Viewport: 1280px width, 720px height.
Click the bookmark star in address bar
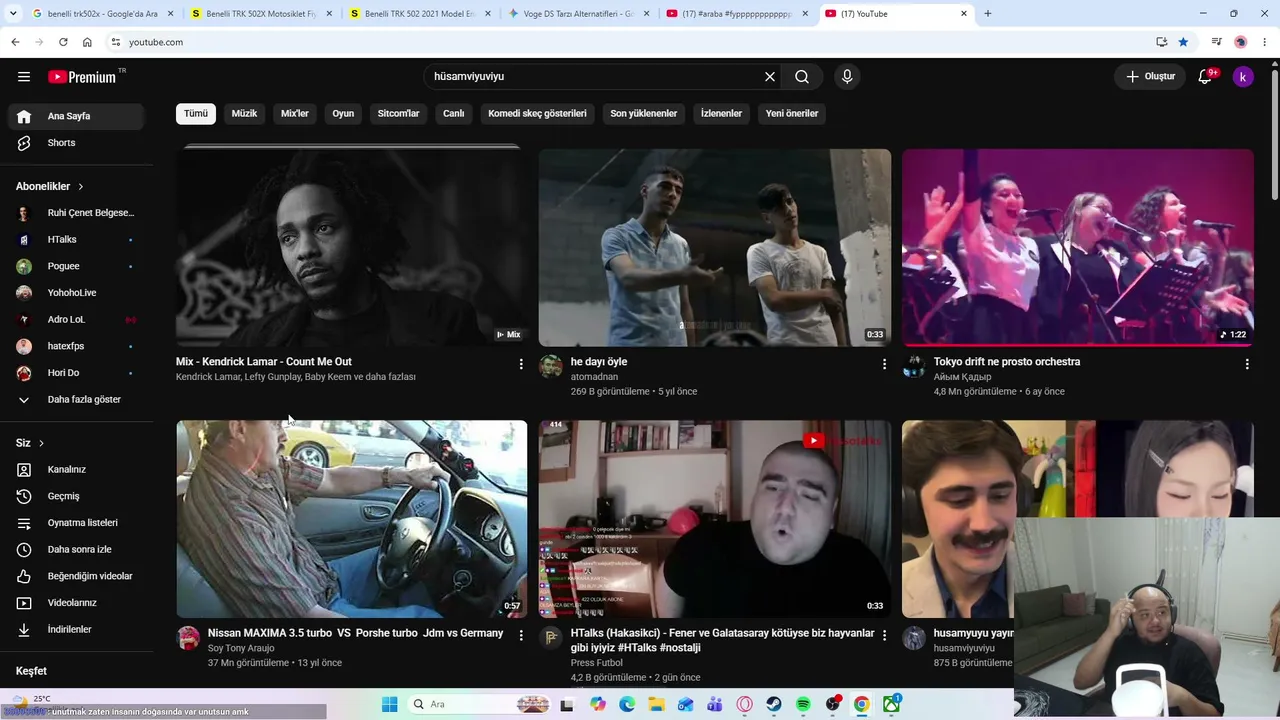click(1183, 42)
